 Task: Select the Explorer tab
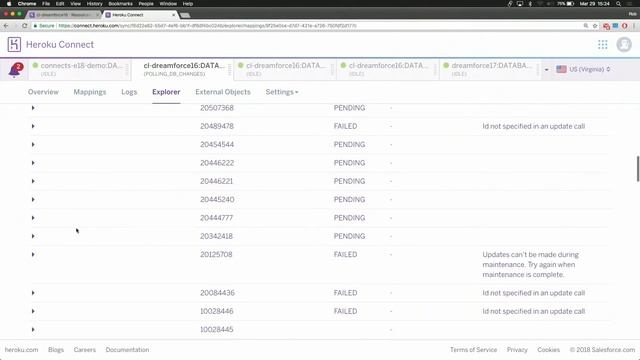coord(166,92)
